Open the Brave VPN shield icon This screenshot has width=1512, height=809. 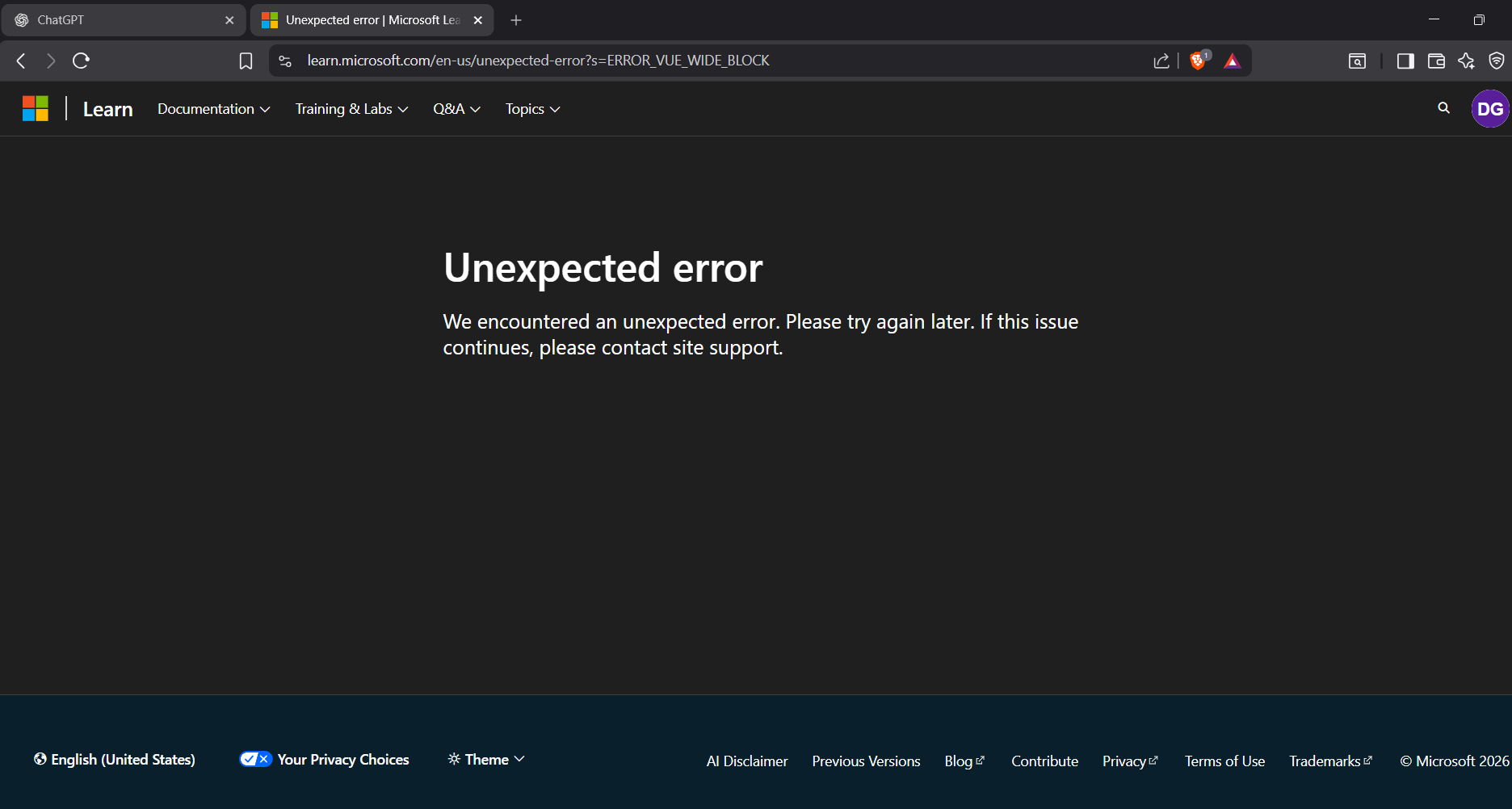click(1497, 61)
